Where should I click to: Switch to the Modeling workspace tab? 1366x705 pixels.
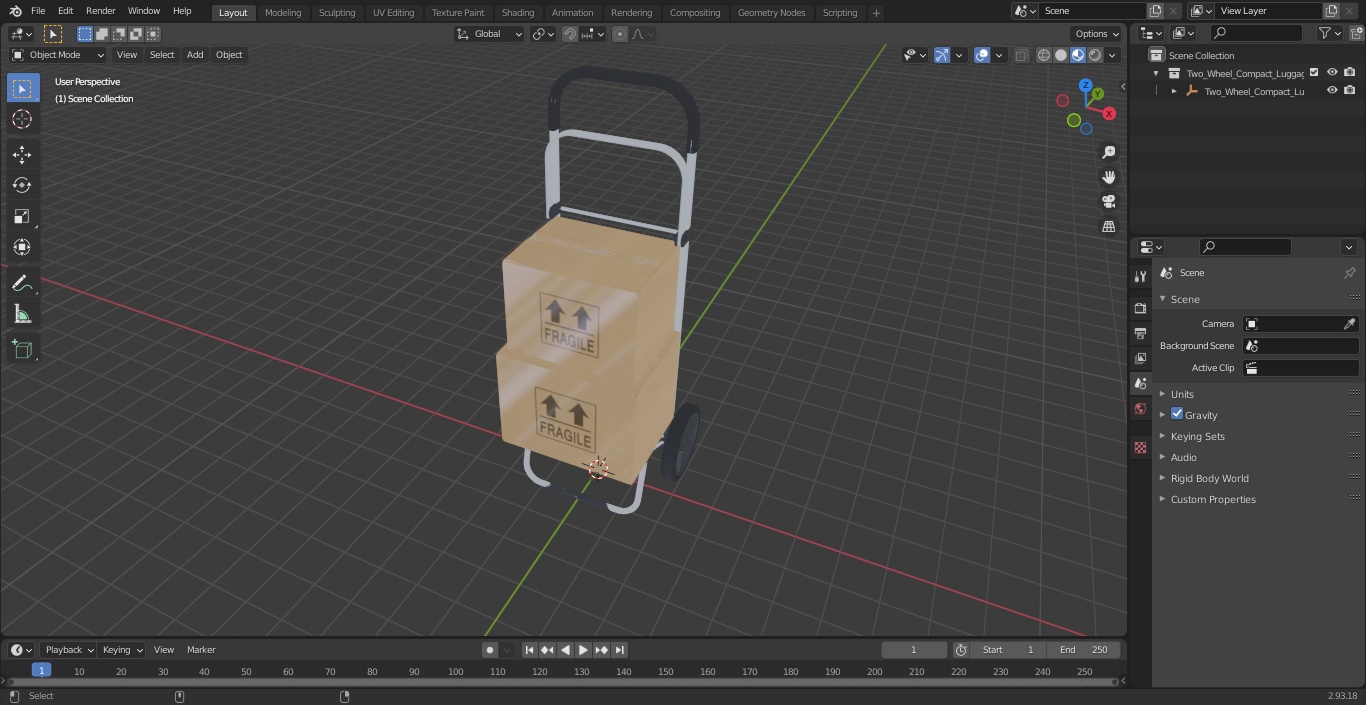tap(283, 13)
